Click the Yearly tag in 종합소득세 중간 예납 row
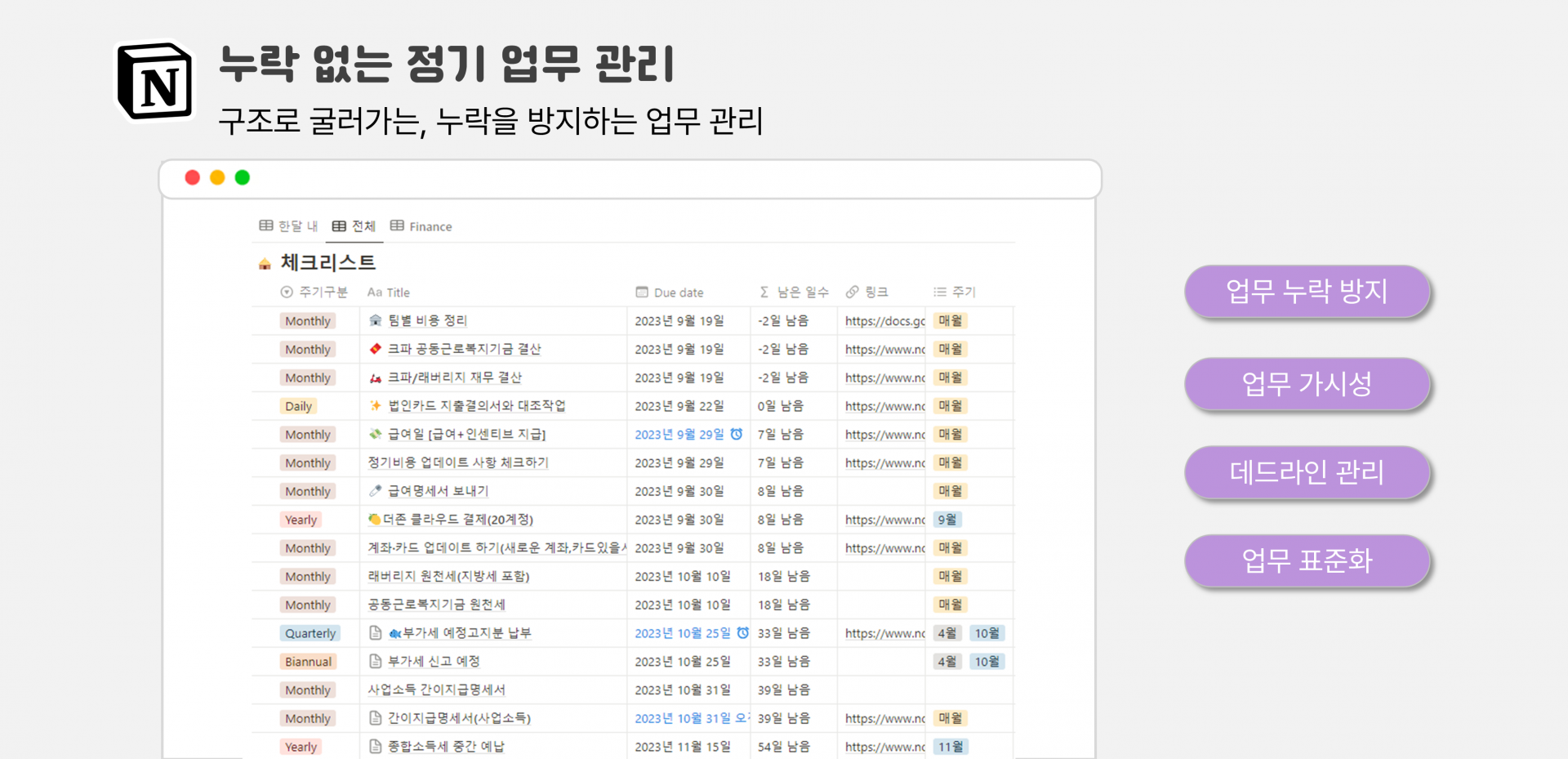This screenshot has width=1568, height=759. pyautogui.click(x=301, y=747)
